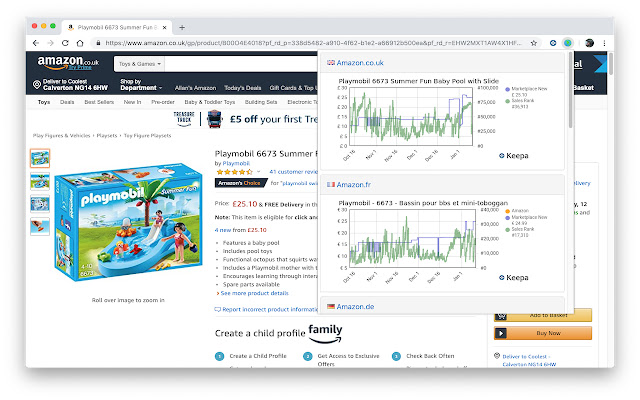Image resolution: width=640 pixels, height=400 pixels.
Task: Open the Toys sub-navigation item
Action: point(44,102)
